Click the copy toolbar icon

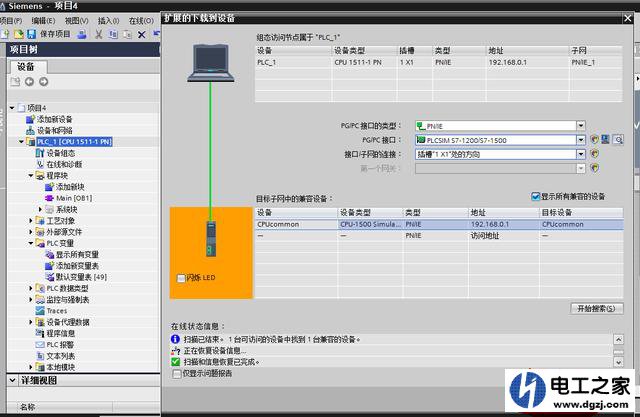point(113,34)
